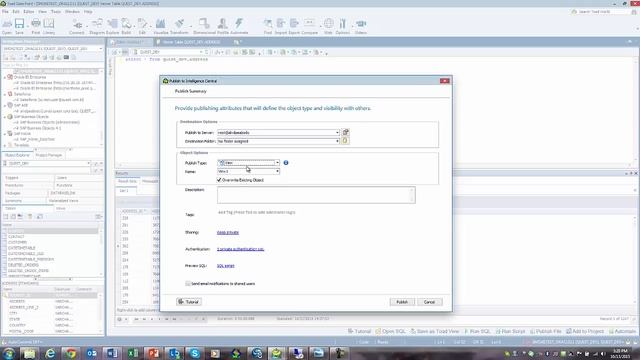Open the connection dropdown in Navigation Manager
640x360 pixels.
tap(100, 49)
